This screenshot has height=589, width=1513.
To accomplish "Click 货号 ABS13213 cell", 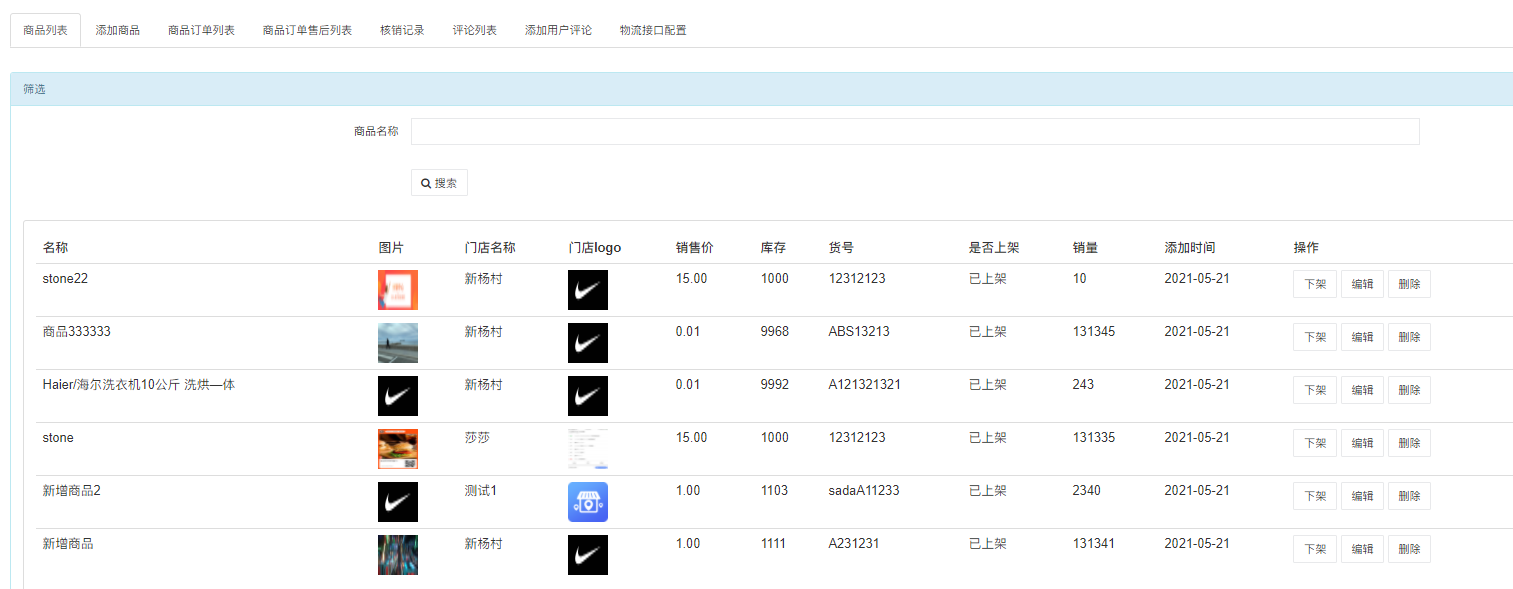I will [859, 332].
